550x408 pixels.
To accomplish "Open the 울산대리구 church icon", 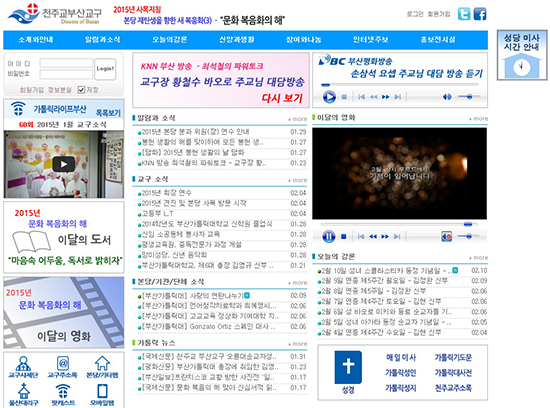I will coord(24,395).
